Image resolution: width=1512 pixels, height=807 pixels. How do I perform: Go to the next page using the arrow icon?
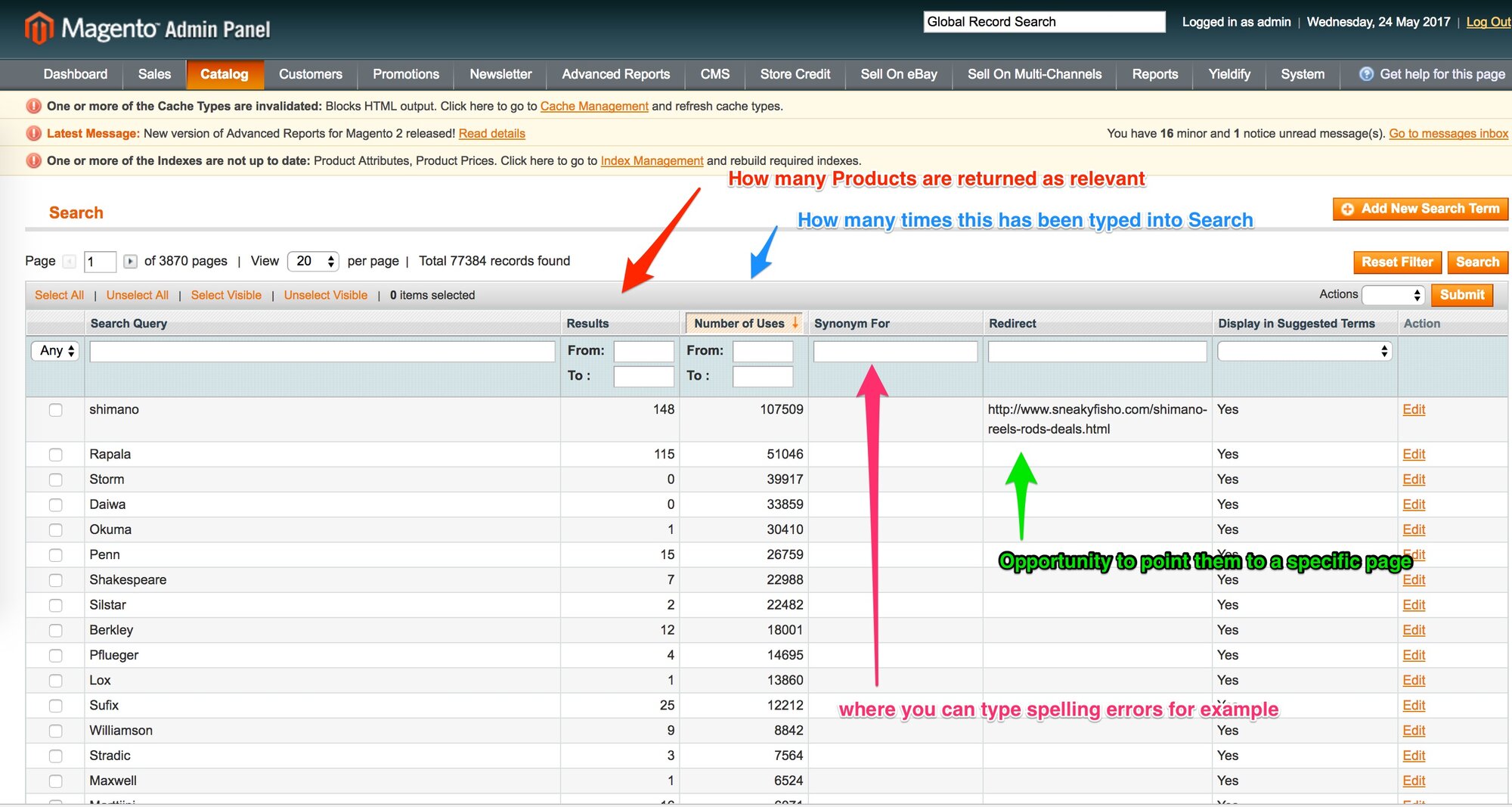pyautogui.click(x=130, y=261)
